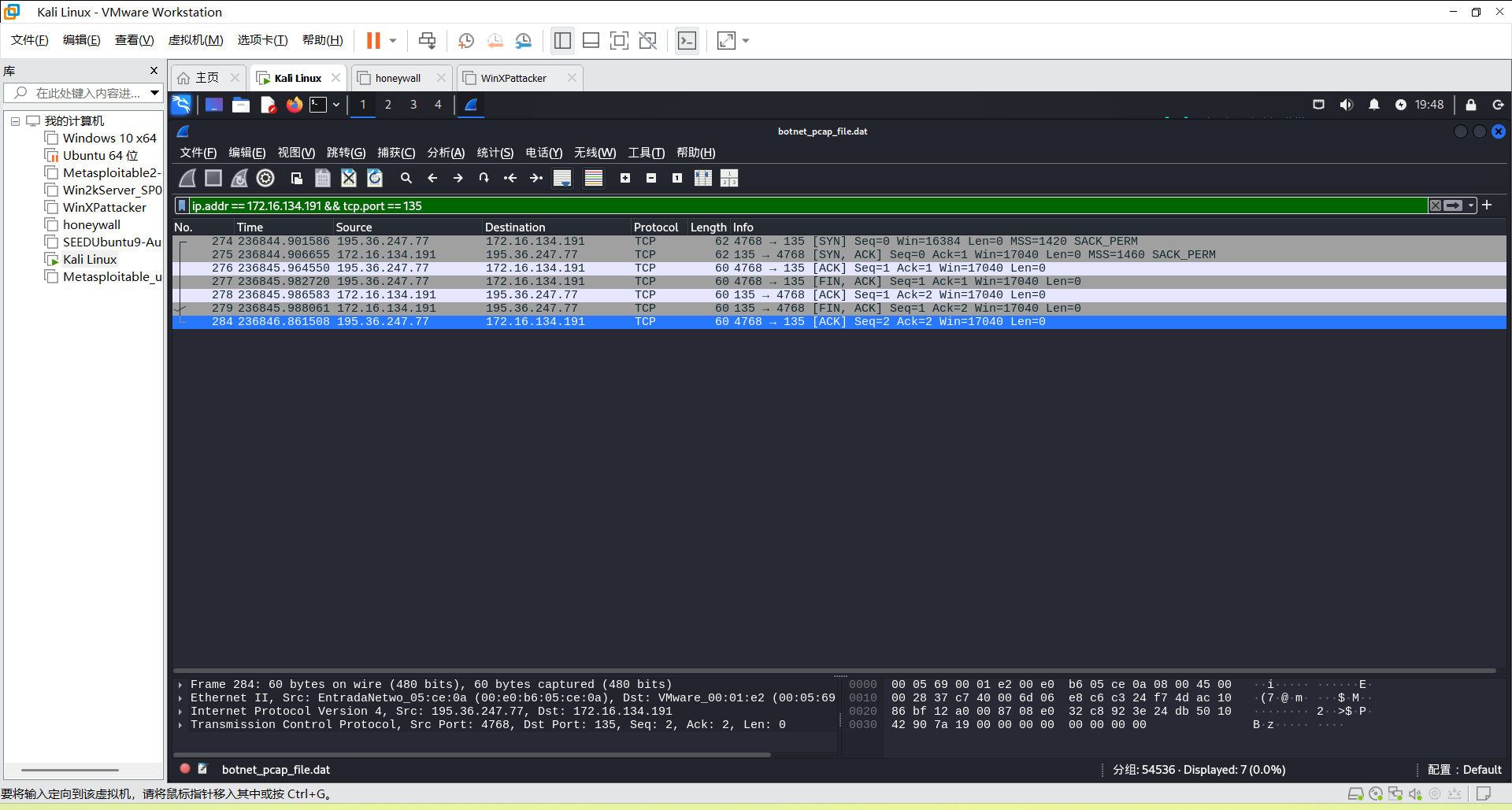
Task: Open Wireshark 分析(A) menu
Action: point(446,153)
